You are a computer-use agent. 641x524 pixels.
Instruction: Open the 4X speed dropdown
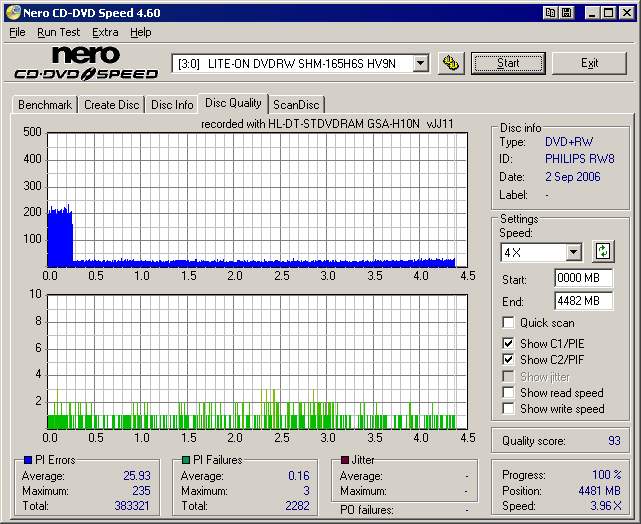click(573, 252)
